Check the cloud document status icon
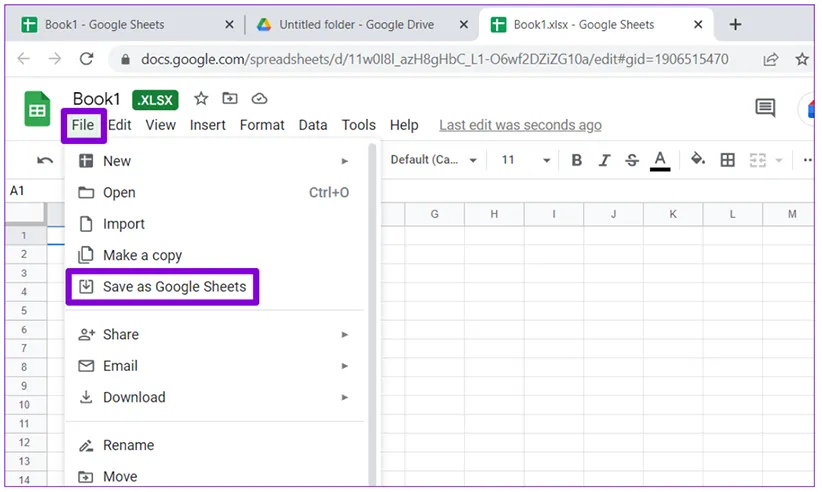This screenshot has width=822, height=492. point(259,98)
